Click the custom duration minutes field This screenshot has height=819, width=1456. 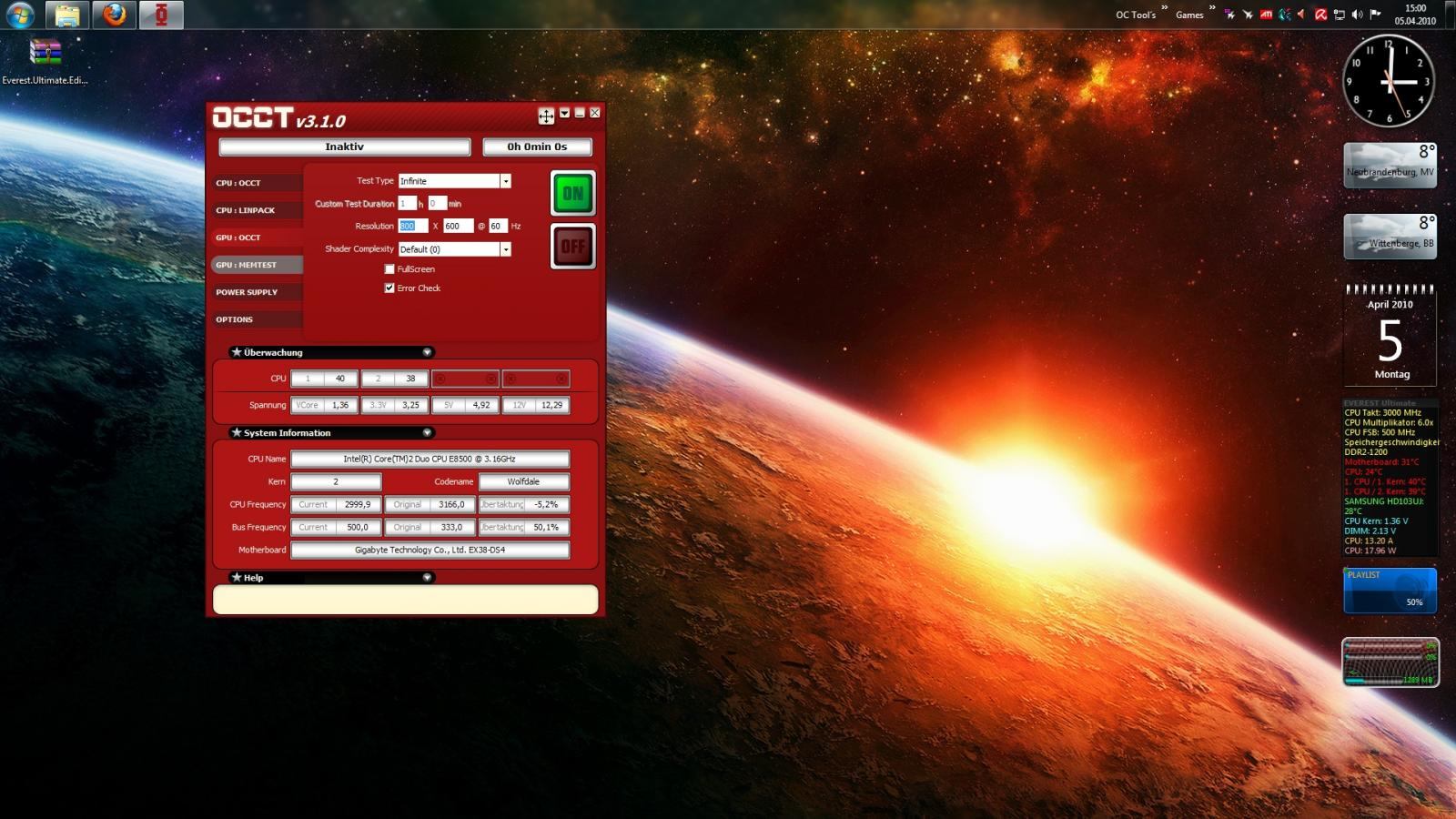[437, 204]
